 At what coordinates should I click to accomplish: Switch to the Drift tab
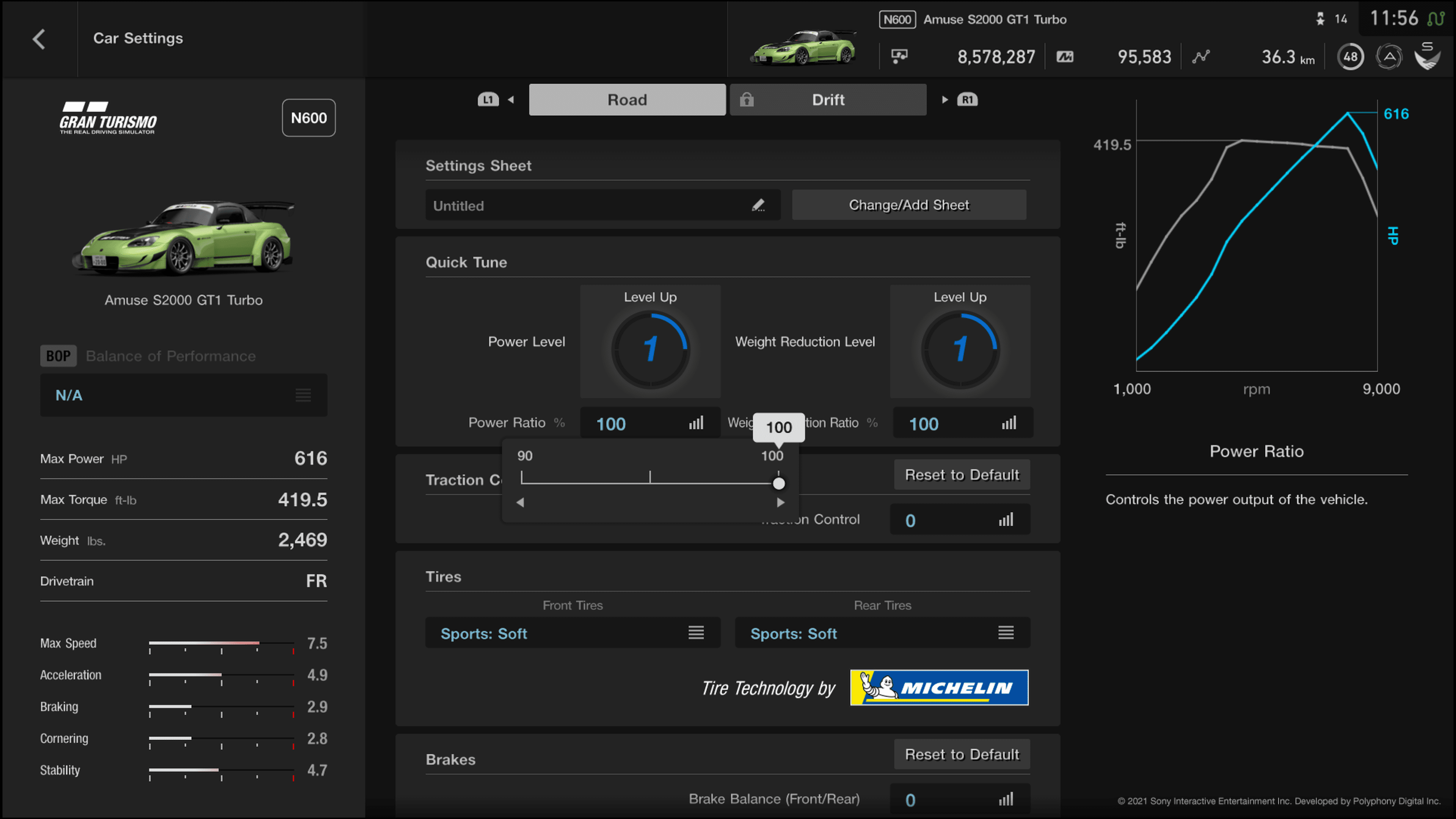click(828, 99)
